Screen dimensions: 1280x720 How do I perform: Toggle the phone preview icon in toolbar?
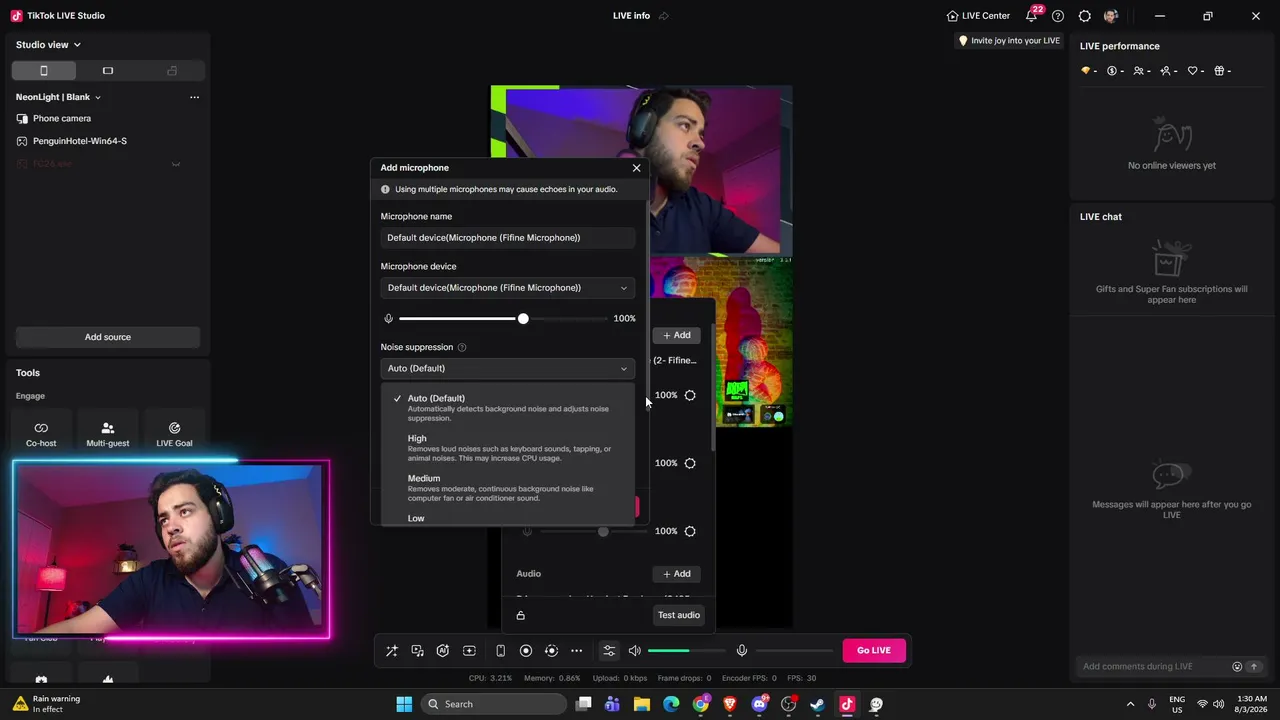click(x=500, y=651)
